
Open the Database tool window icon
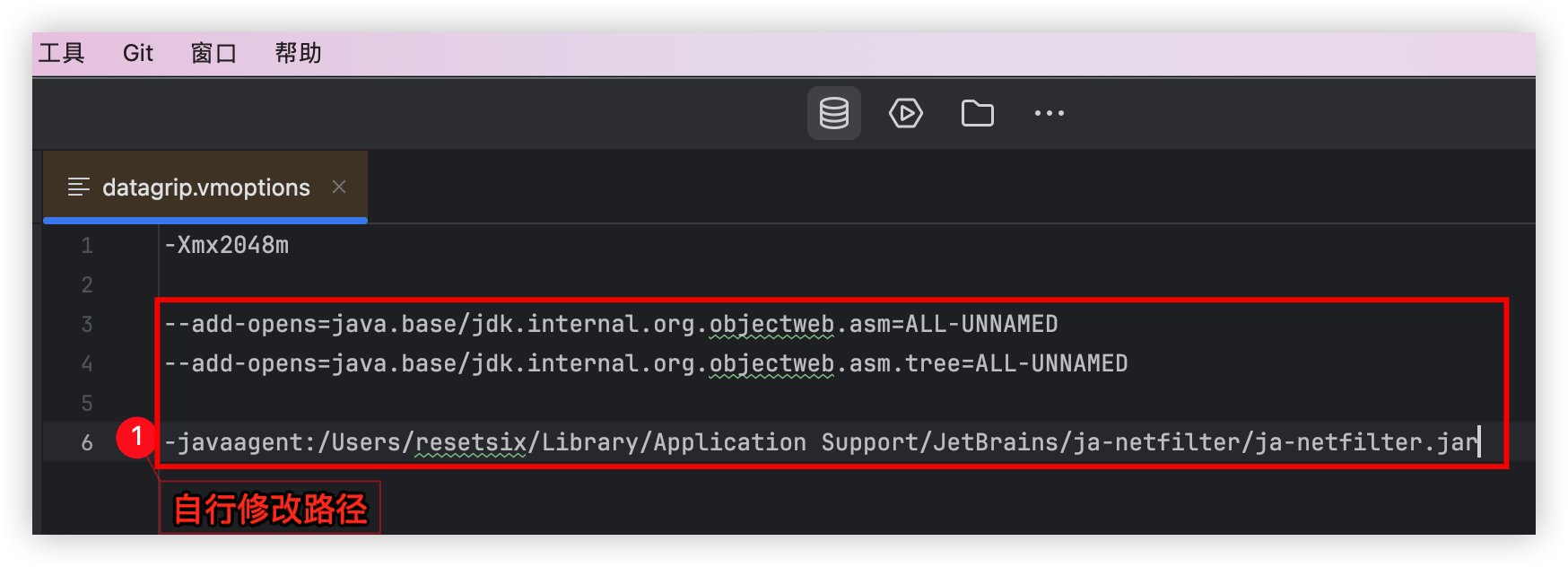point(833,113)
